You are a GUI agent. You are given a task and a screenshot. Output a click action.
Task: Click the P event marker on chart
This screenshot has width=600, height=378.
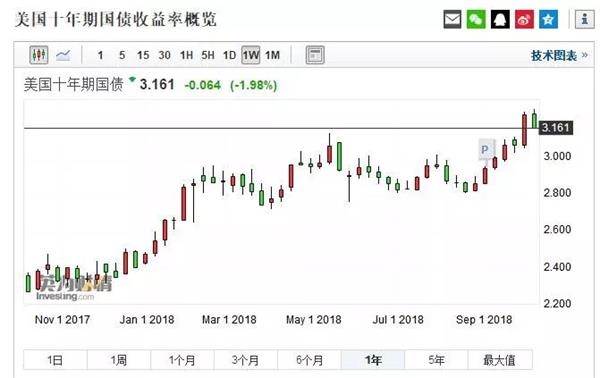(x=486, y=150)
